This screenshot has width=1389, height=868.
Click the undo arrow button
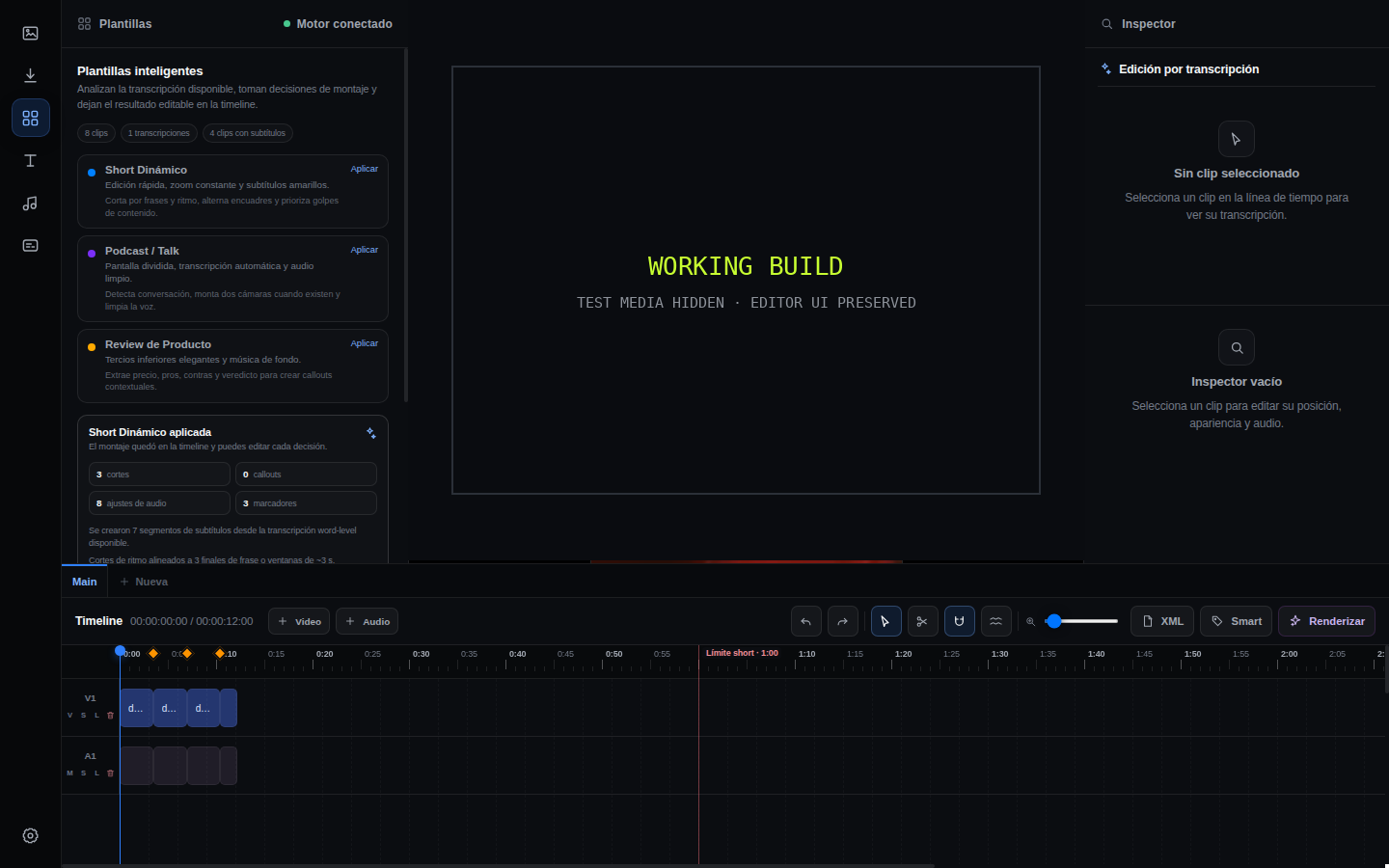coord(806,621)
